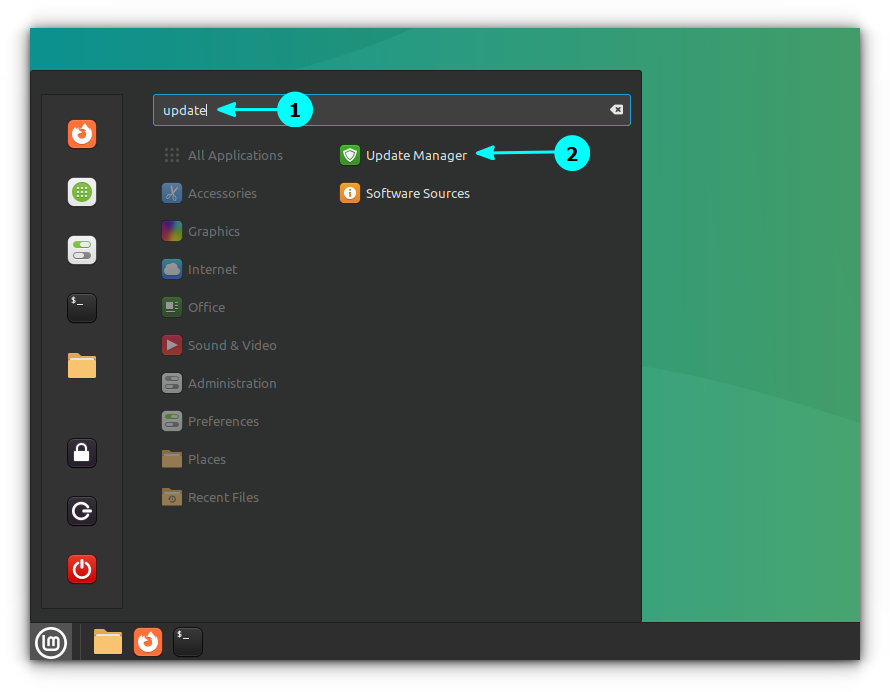Launch Software Manager from the sidebar
Image resolution: width=890 pixels, height=692 pixels.
point(81,192)
